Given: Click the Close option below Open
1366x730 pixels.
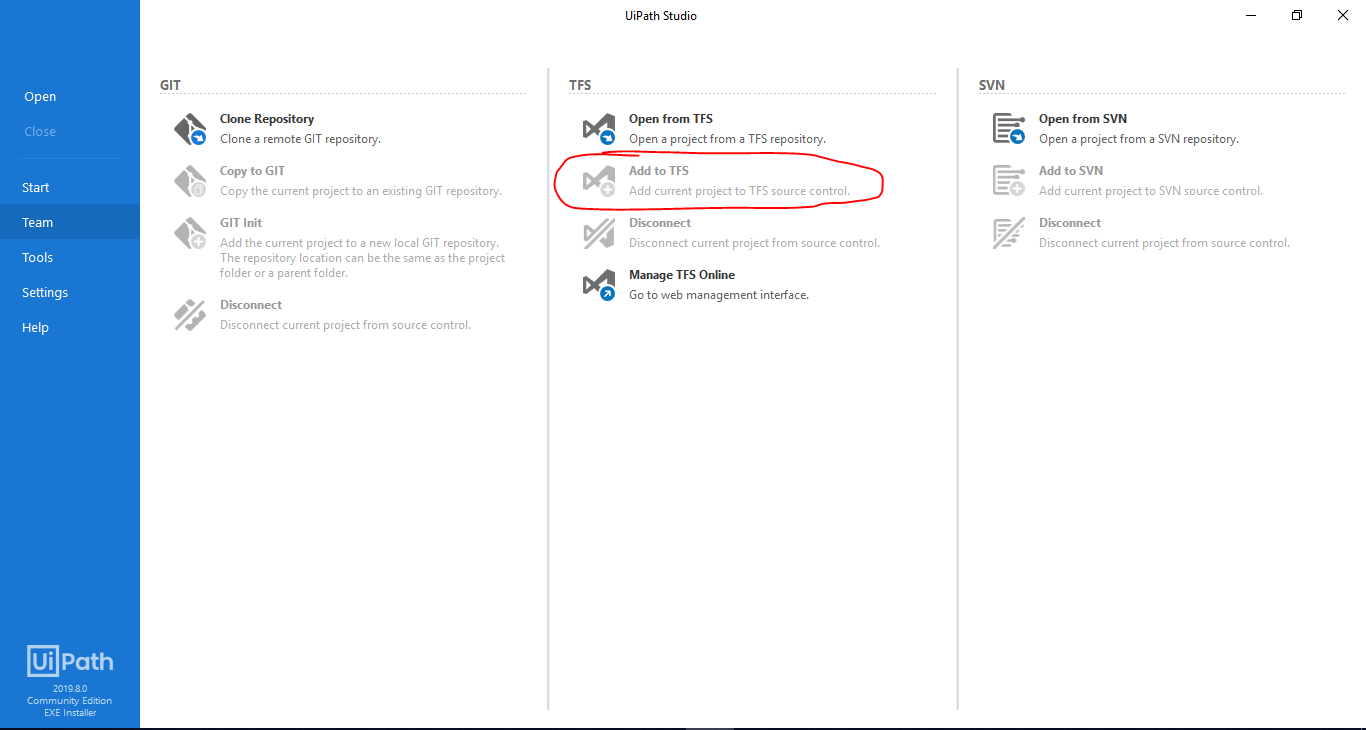Looking at the screenshot, I should 40,131.
